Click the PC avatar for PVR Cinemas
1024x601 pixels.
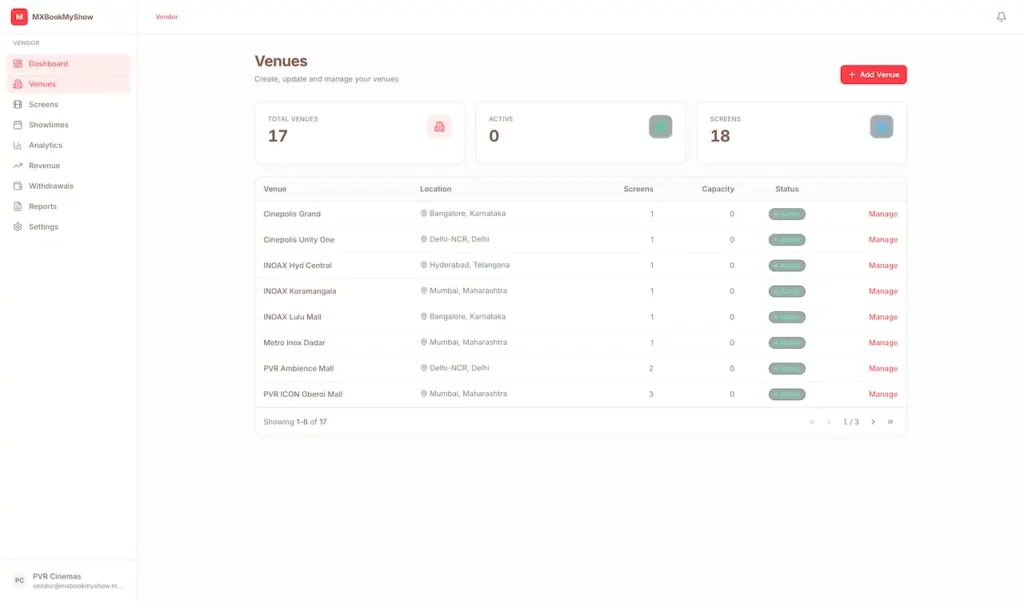pyautogui.click(x=20, y=580)
